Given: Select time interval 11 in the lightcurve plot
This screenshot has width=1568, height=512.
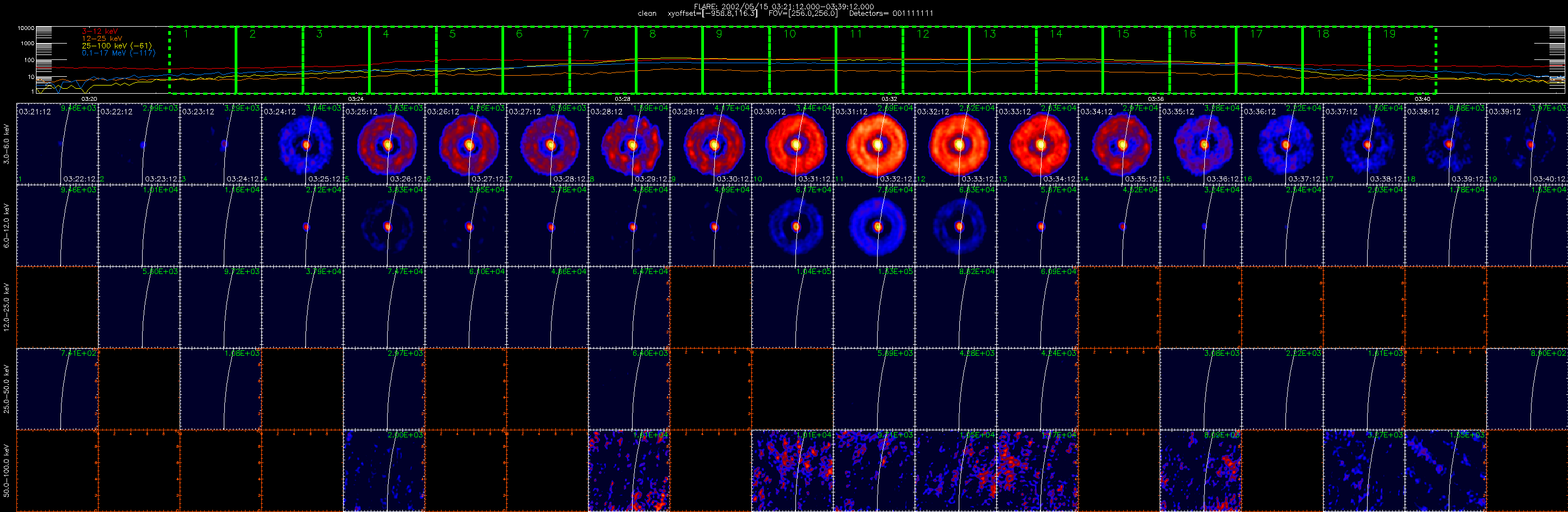Looking at the screenshot, I should point(869,60).
